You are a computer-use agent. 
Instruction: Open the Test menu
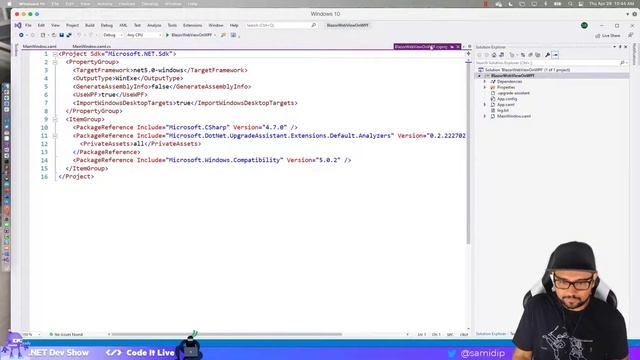137,25
